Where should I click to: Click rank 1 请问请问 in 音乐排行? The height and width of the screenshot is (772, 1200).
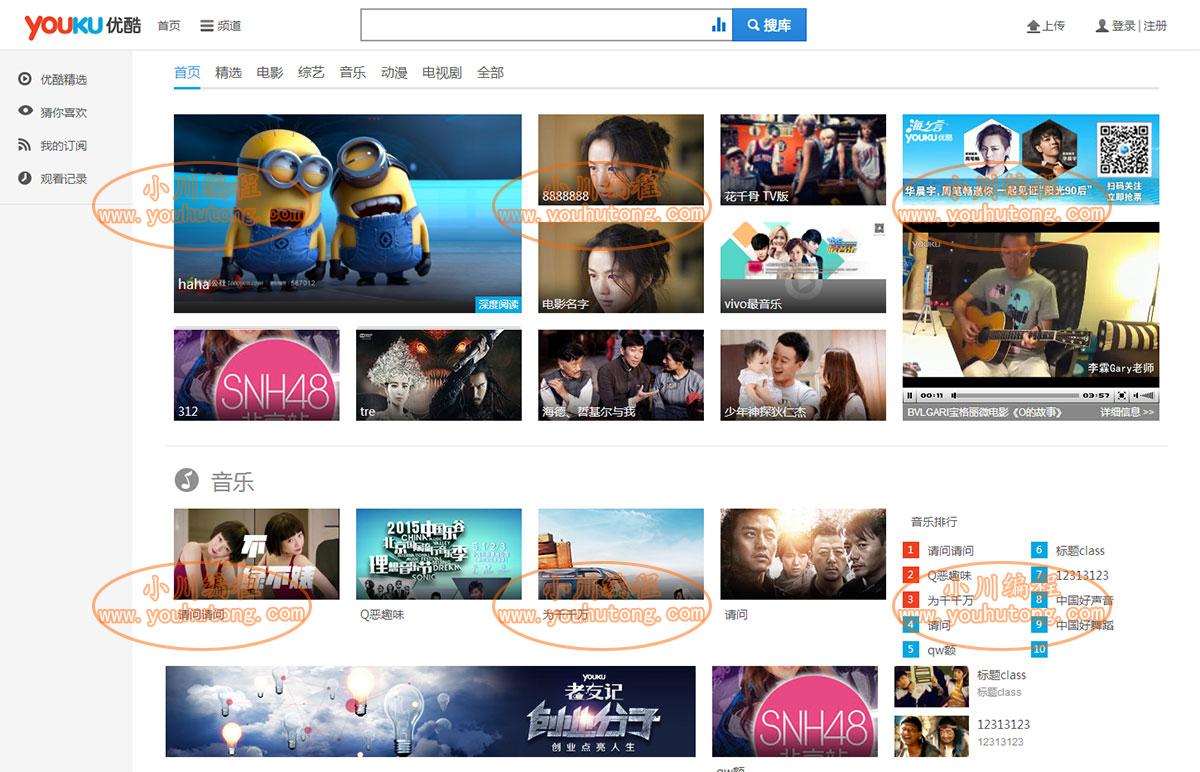[x=950, y=551]
